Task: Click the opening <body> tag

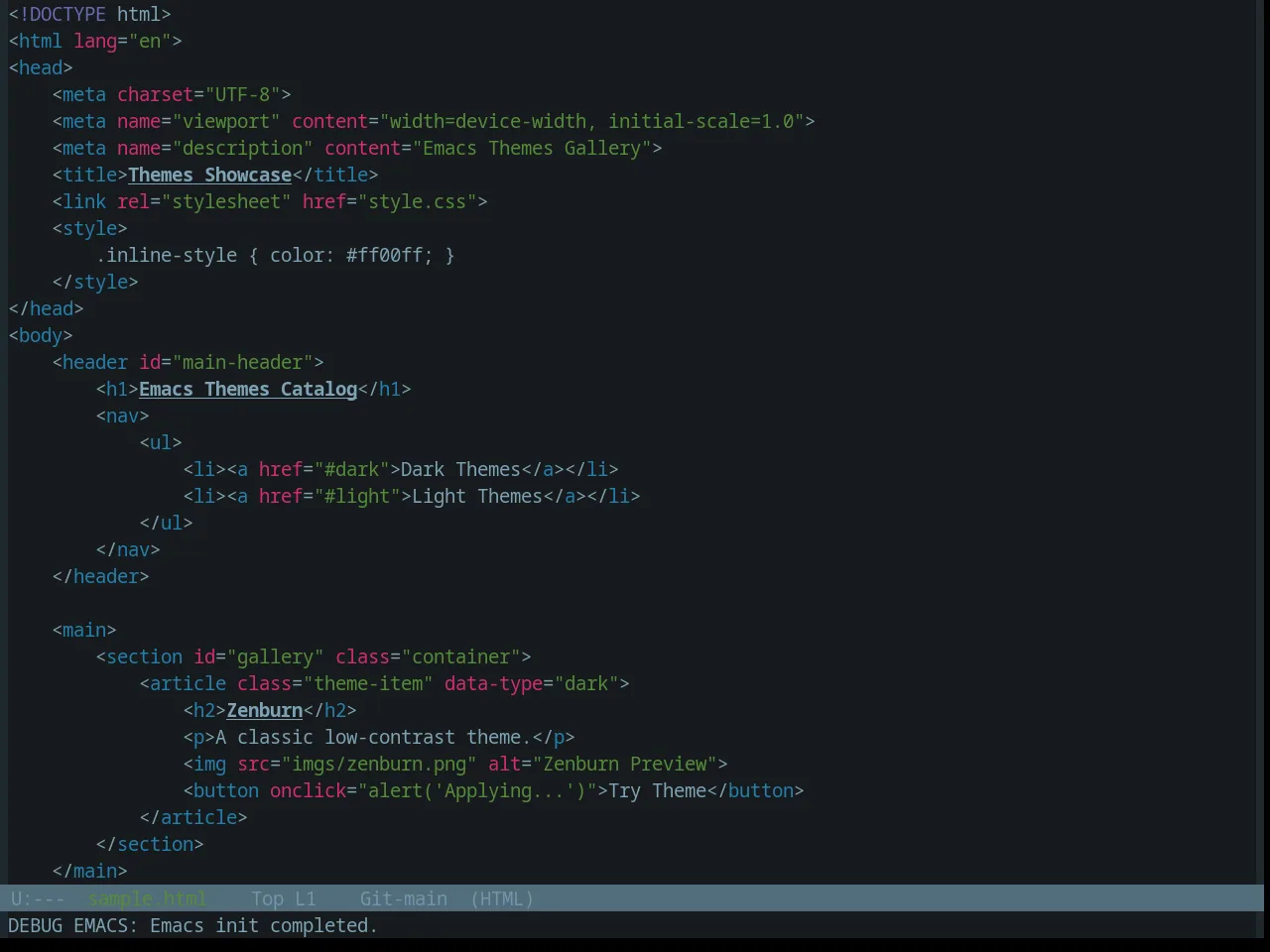Action: (41, 335)
